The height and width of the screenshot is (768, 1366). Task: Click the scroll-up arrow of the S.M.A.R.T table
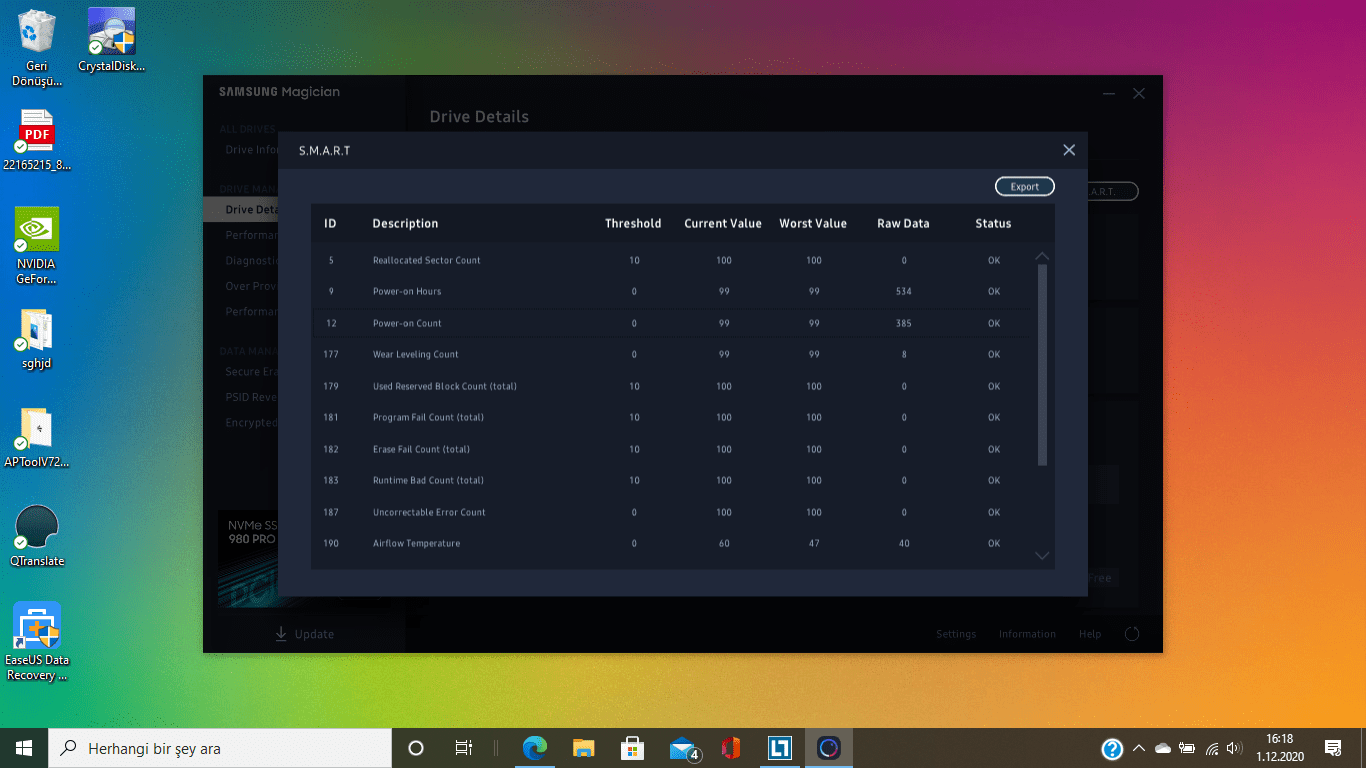1042,256
